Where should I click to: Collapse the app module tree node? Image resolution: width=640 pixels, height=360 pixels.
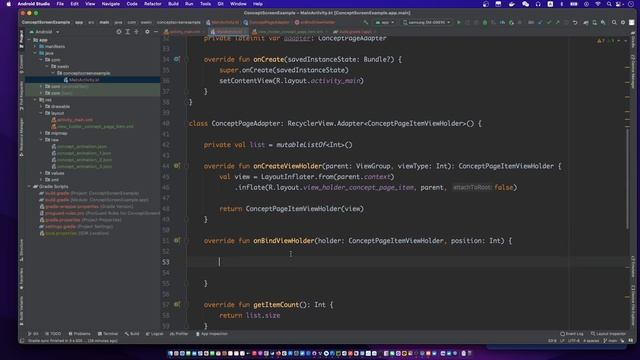[x=29, y=40]
